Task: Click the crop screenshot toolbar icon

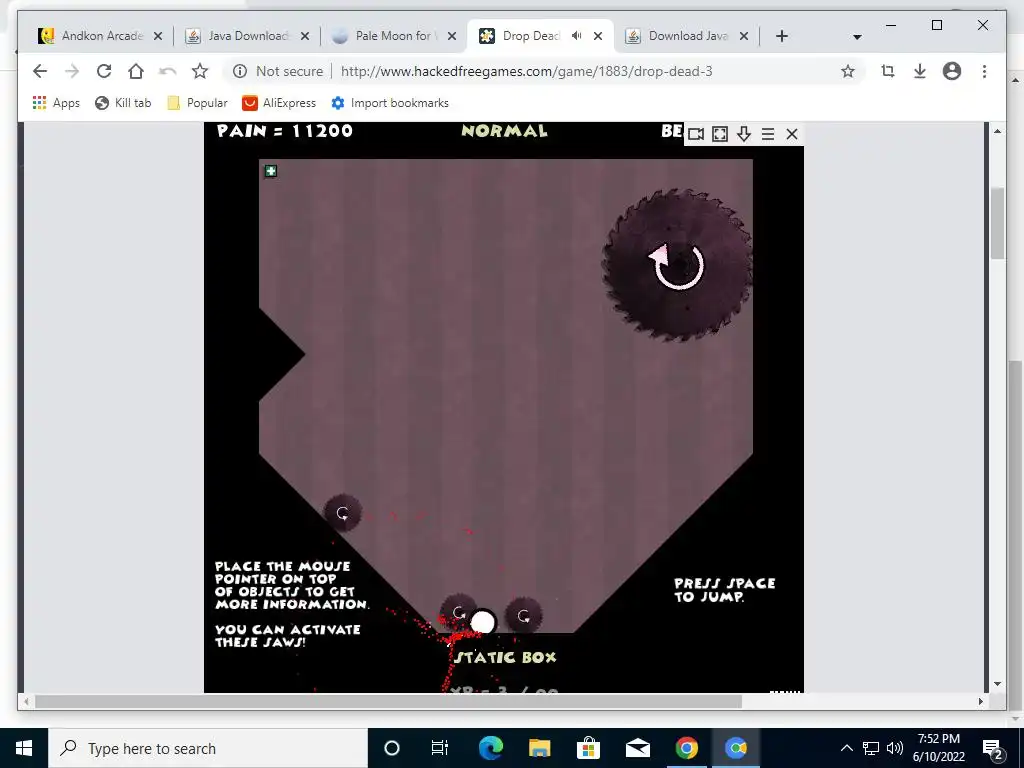Action: click(x=888, y=71)
